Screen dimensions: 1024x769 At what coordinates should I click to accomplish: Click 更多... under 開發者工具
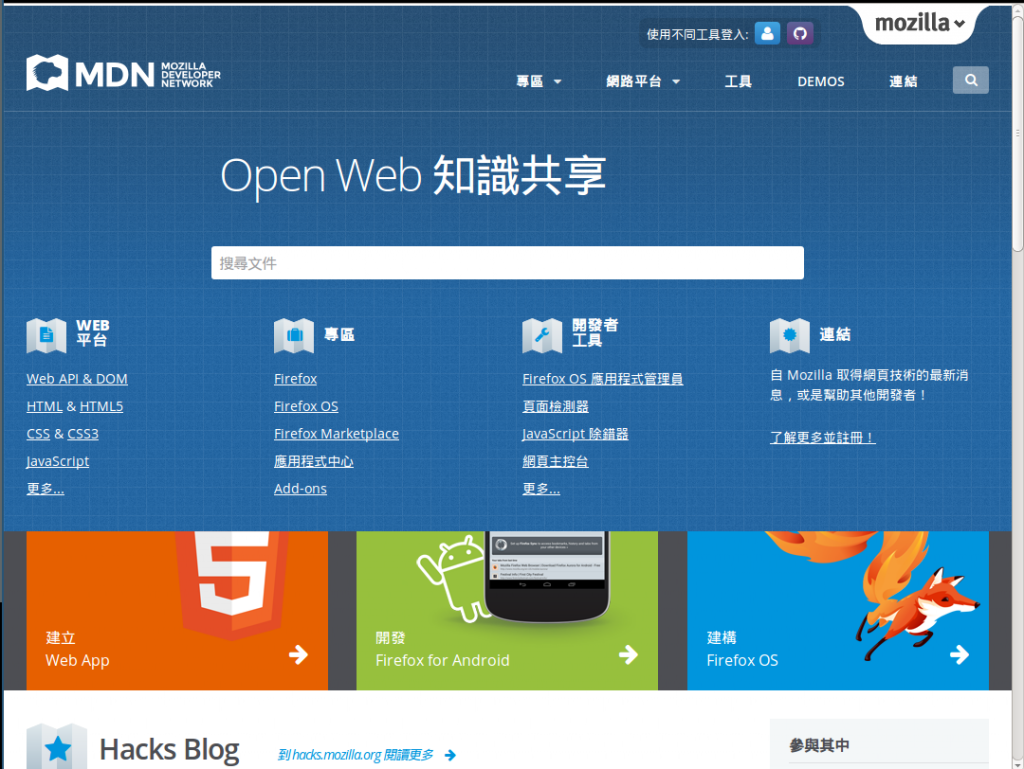(541, 488)
